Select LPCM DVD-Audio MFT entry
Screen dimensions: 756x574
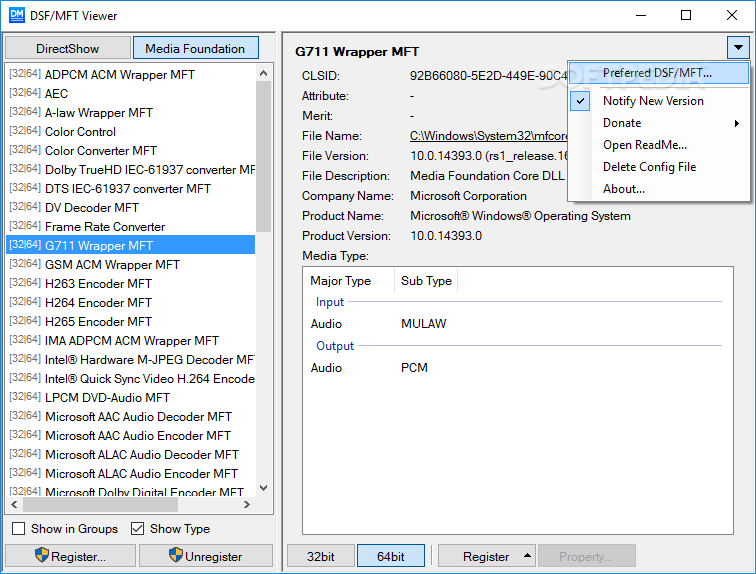[131, 398]
